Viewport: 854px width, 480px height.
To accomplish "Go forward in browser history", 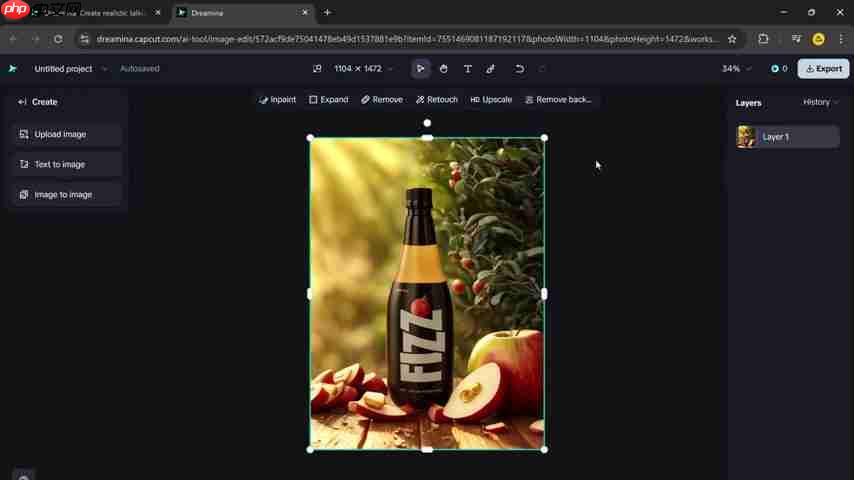I will (x=35, y=39).
